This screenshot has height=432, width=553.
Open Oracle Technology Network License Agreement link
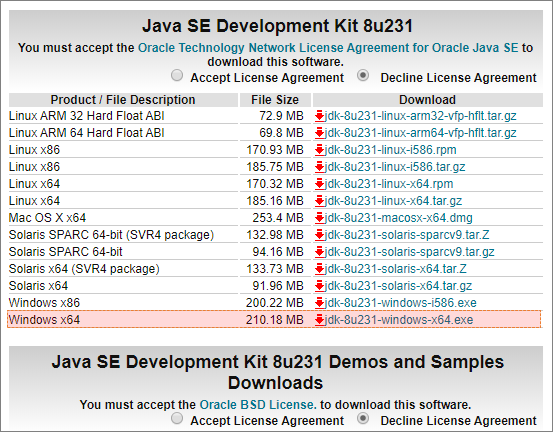tap(328, 48)
